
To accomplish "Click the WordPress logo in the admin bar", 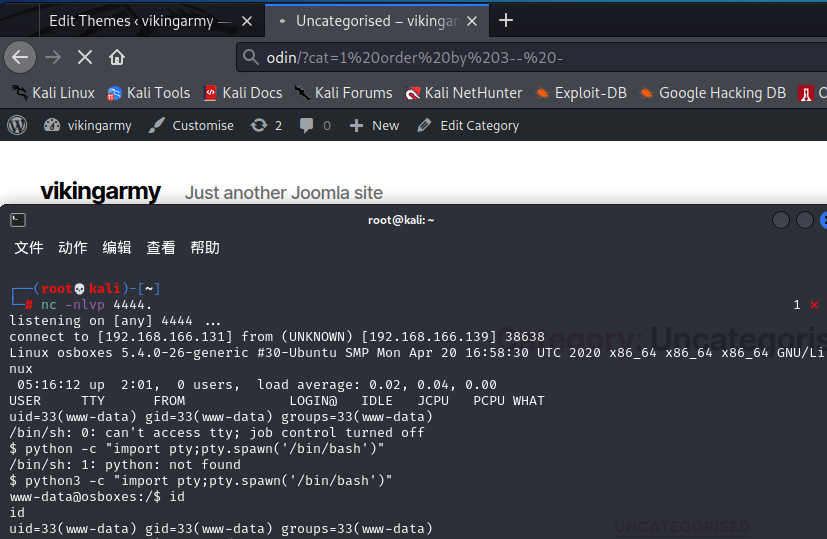I will click(x=17, y=126).
